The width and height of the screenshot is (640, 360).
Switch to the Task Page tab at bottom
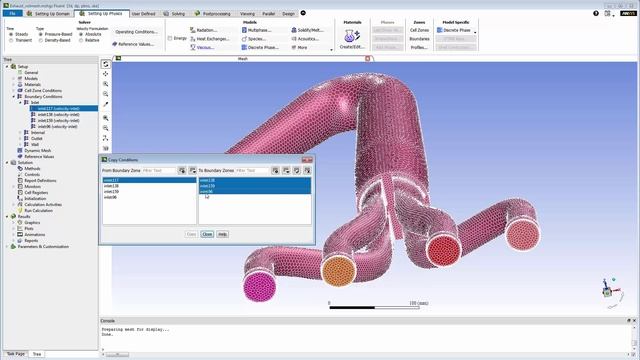(16, 354)
